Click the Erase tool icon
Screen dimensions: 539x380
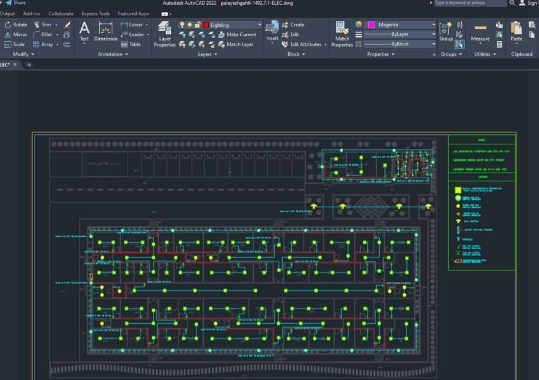67,25
